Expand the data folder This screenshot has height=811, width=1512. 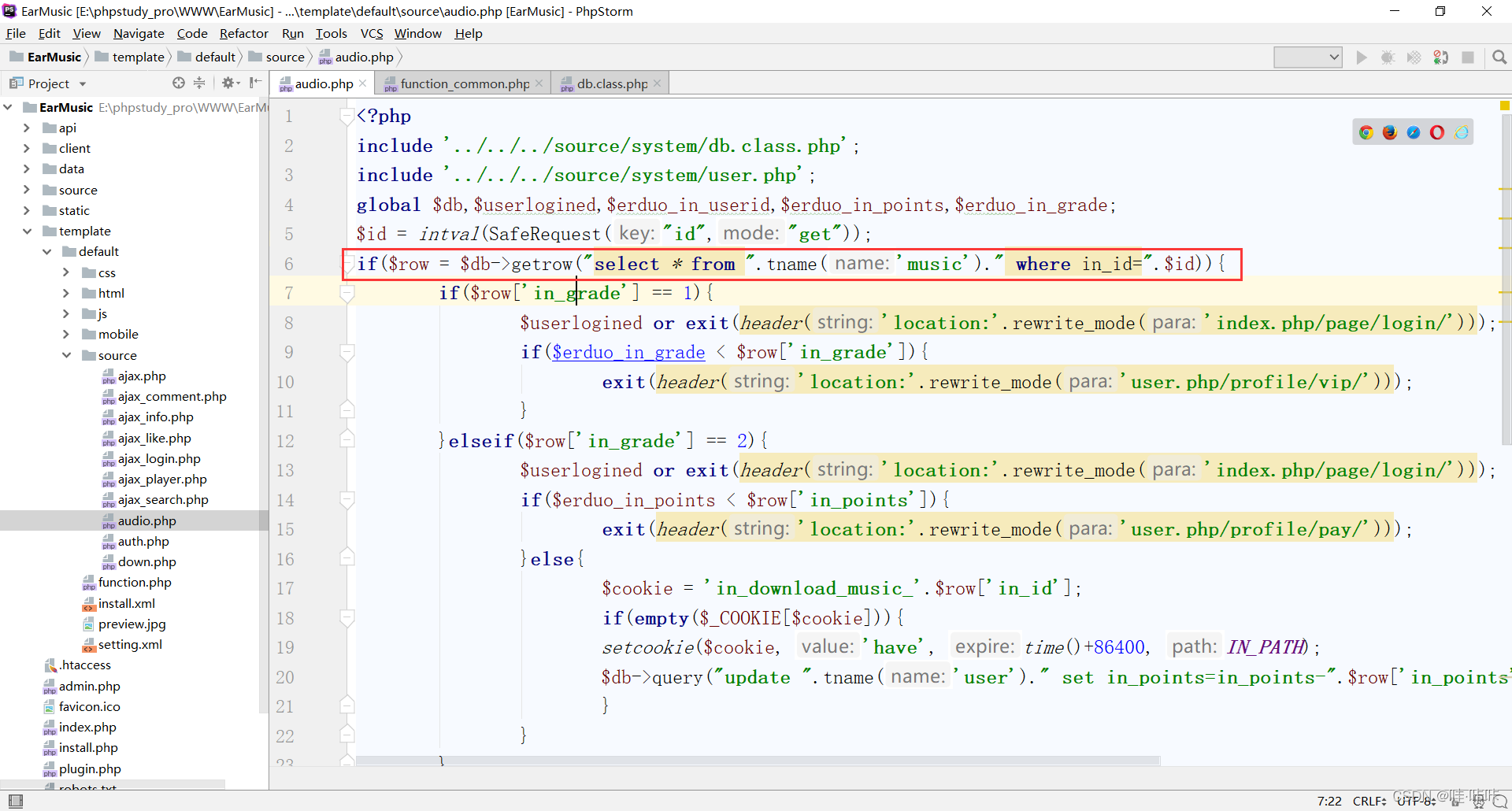pos(26,168)
